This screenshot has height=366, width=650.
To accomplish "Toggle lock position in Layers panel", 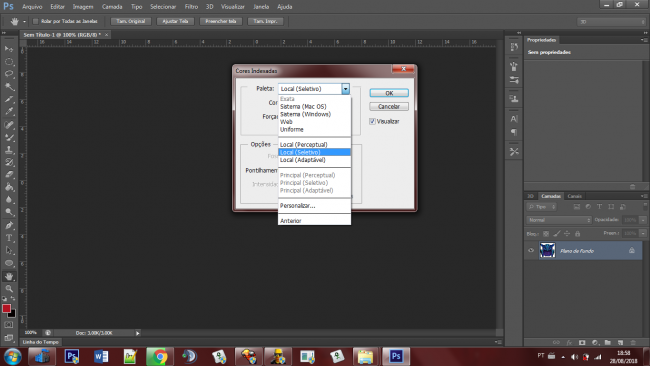I will [567, 234].
